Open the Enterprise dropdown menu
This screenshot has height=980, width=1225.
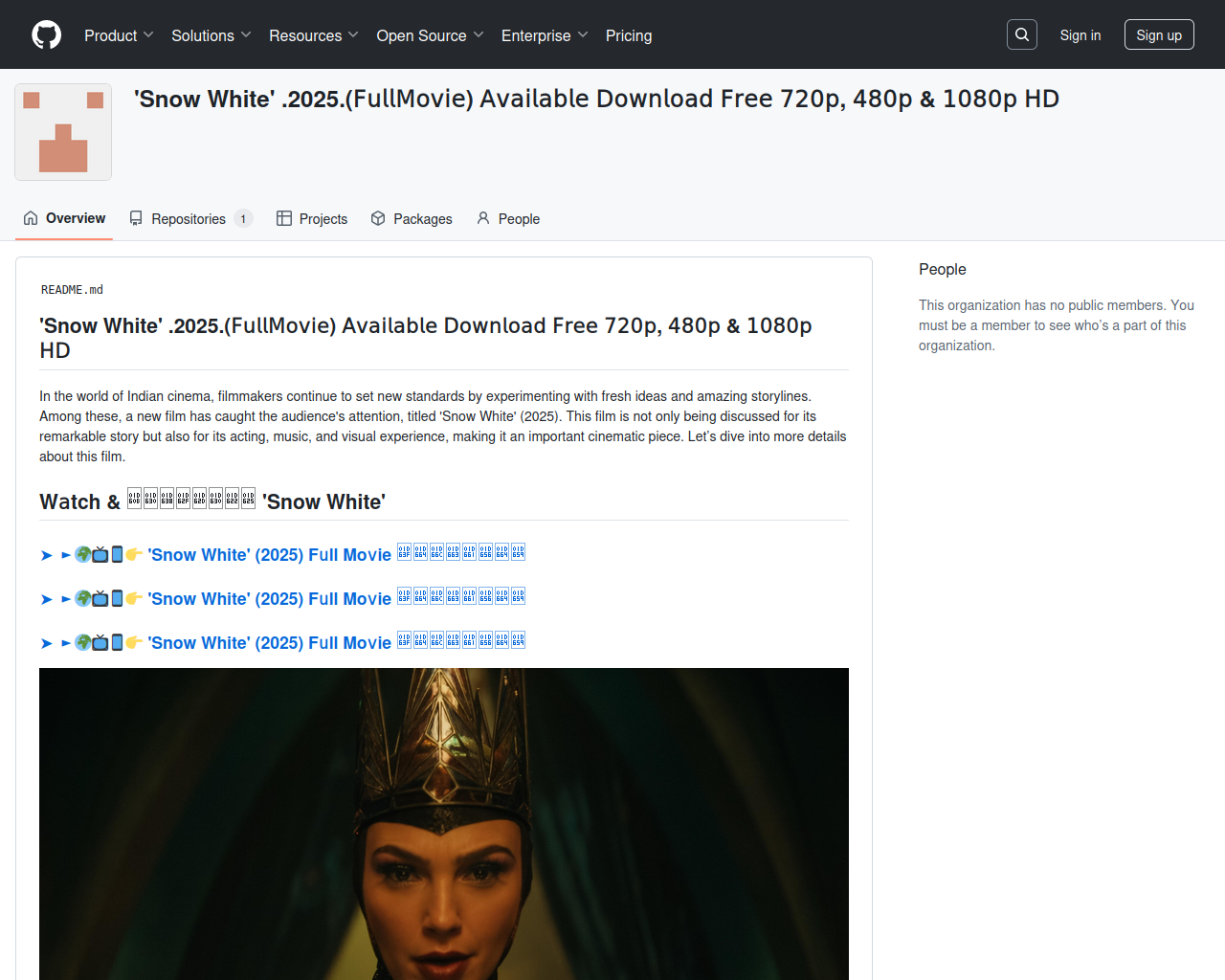click(x=545, y=35)
